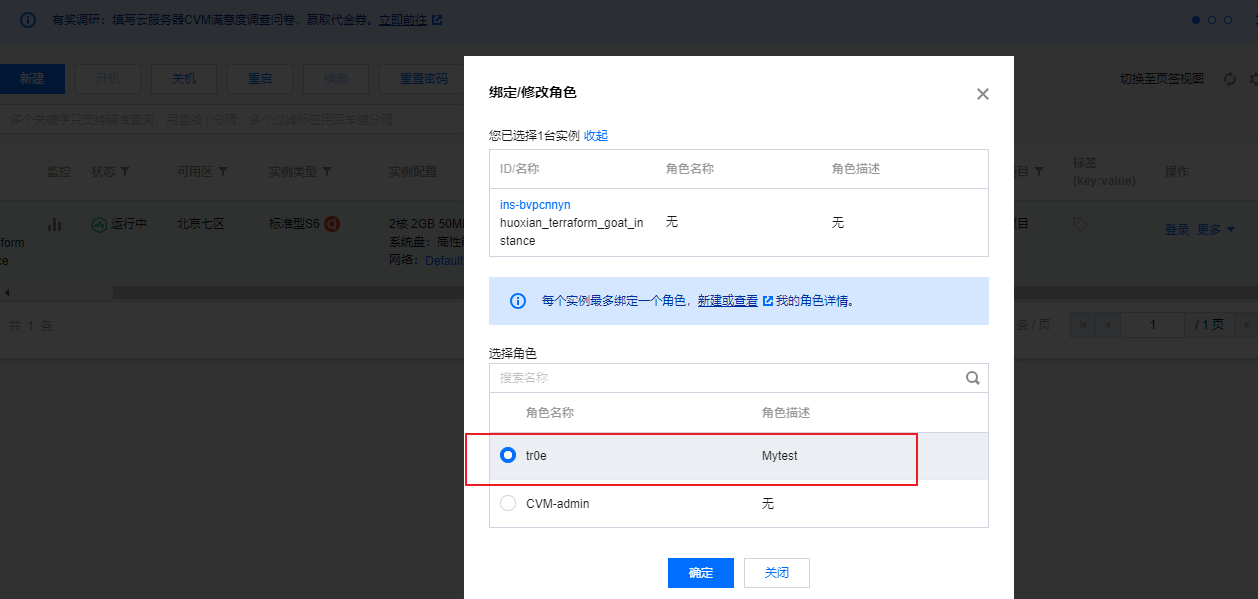Click the 立即前往 survey link in banner

tap(404, 19)
